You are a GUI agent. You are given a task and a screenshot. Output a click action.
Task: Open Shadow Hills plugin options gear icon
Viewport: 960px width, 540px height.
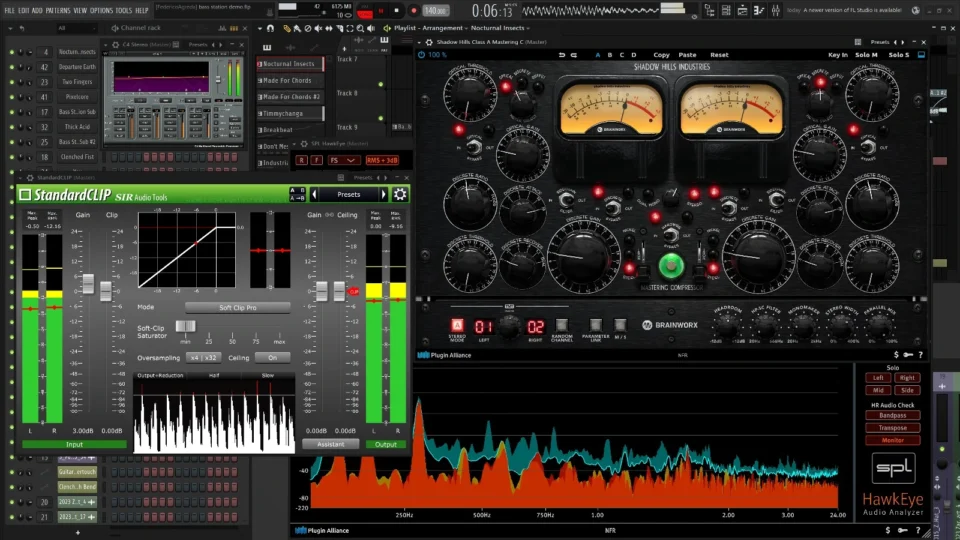point(429,42)
